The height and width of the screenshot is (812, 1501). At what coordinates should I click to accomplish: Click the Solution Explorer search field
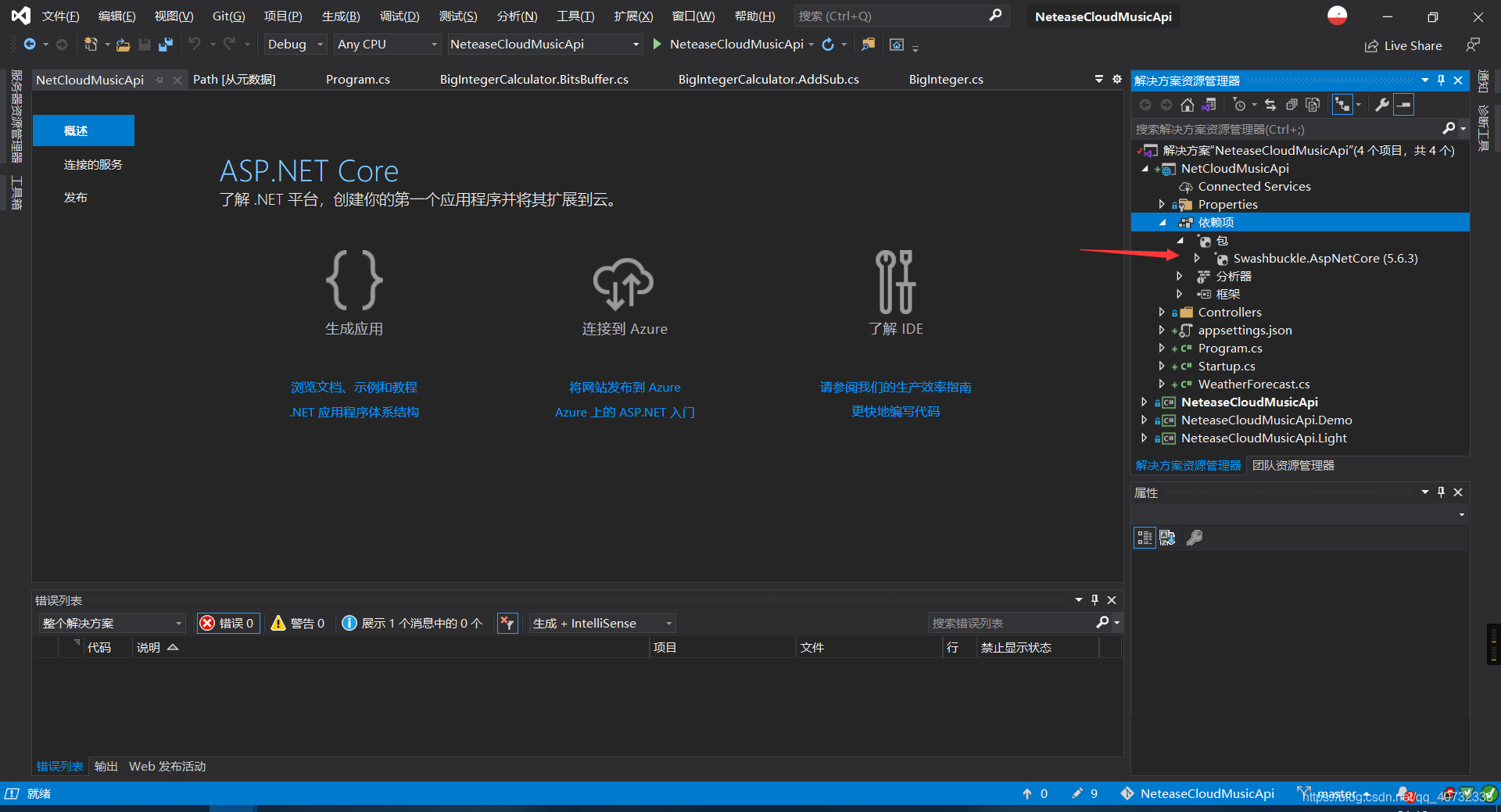tap(1286, 130)
